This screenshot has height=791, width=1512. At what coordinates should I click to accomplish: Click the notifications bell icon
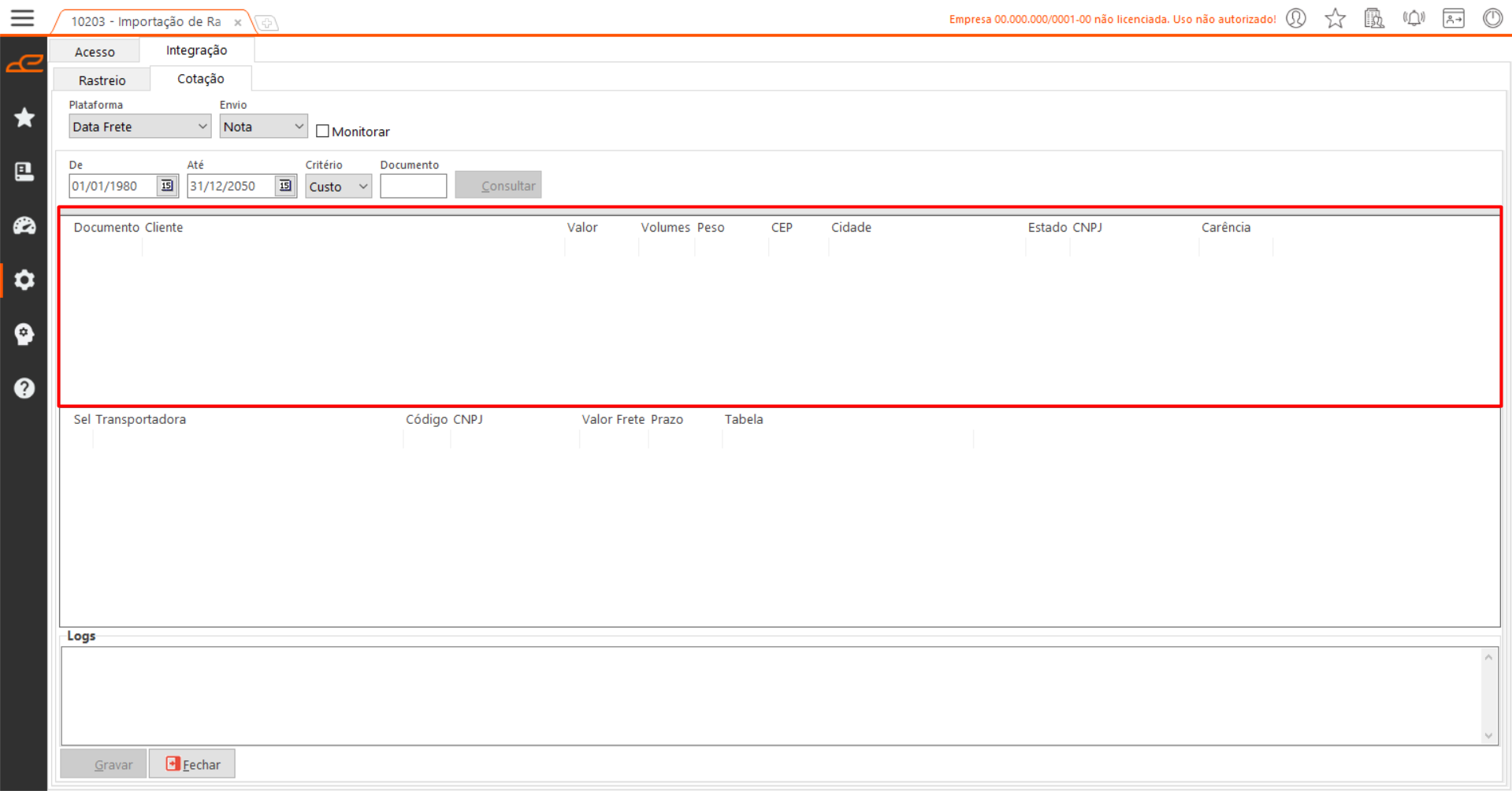(x=1414, y=18)
